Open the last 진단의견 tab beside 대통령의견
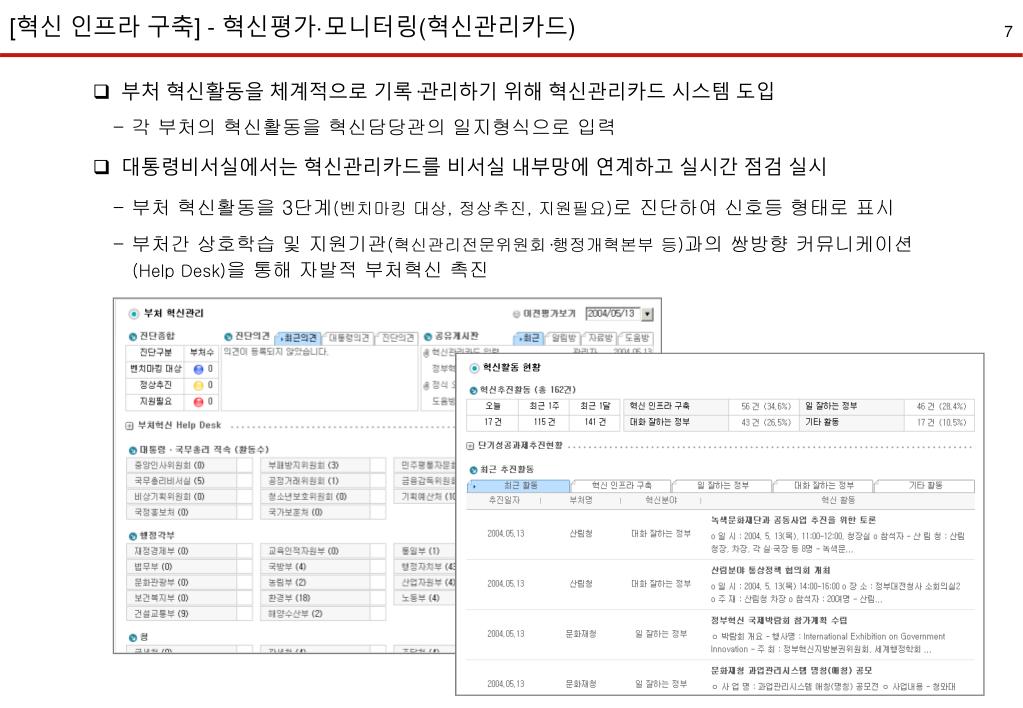 397,337
